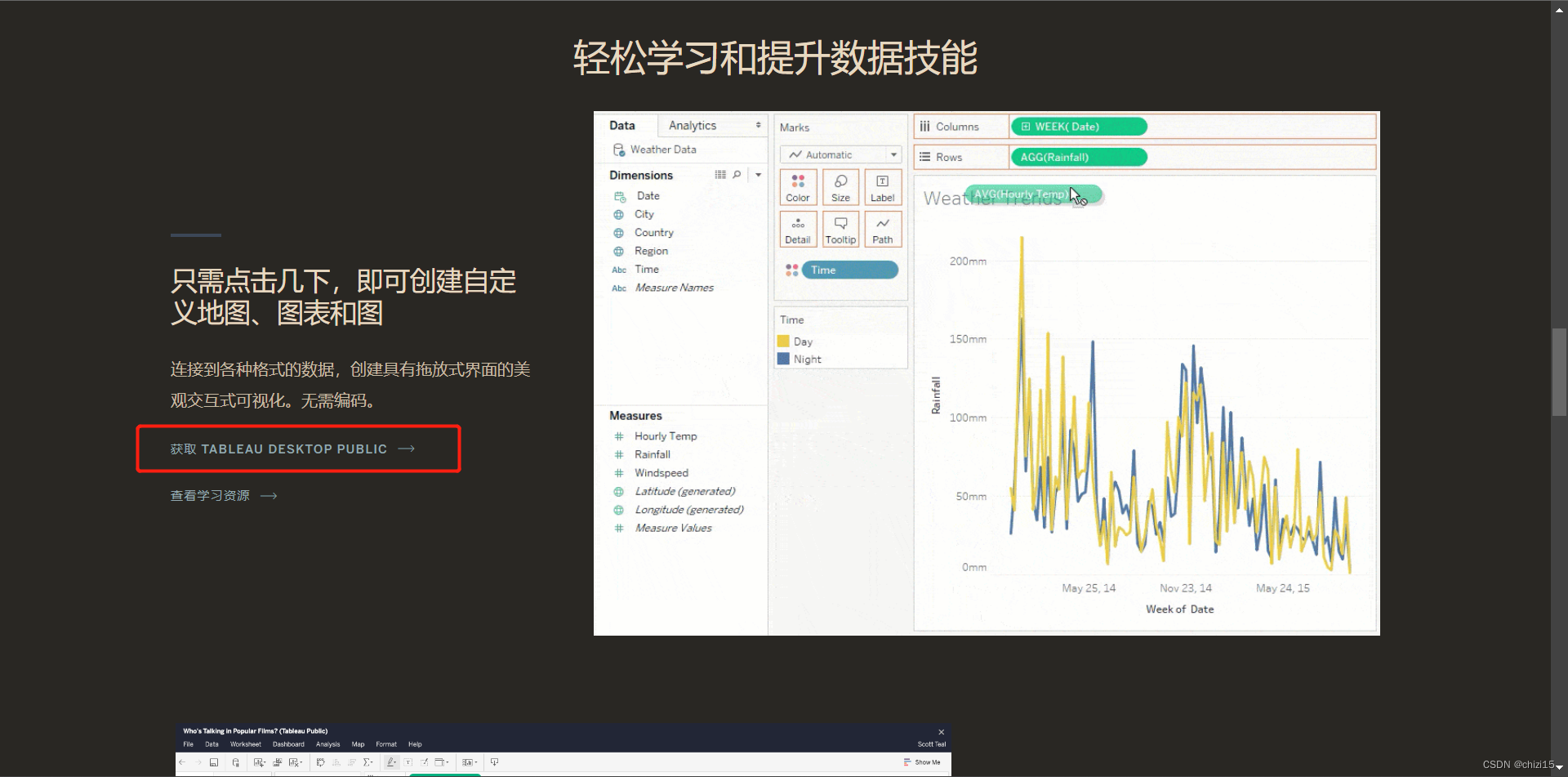Click the back arrow in bottom toolbar
Viewport: 1568px width, 777px height.
182,762
